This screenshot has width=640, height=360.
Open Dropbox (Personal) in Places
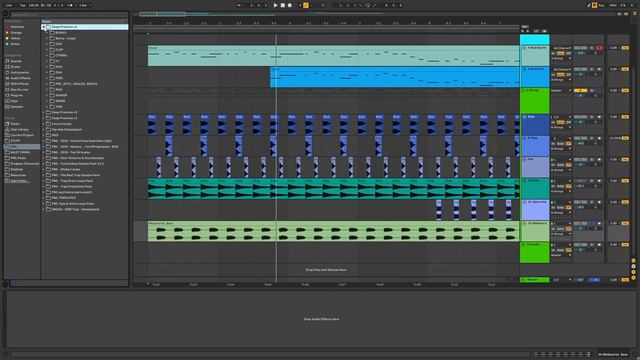[24, 164]
